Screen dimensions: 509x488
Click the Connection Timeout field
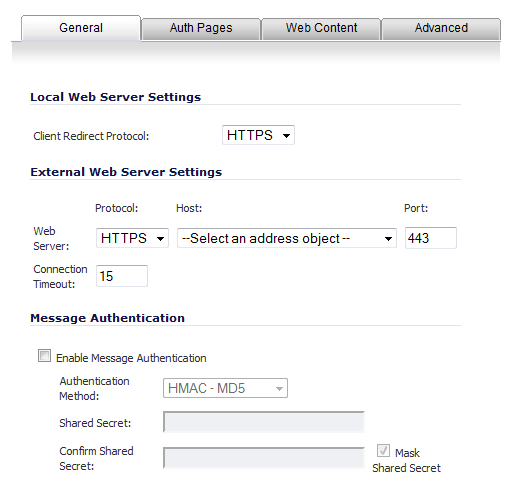tap(122, 276)
